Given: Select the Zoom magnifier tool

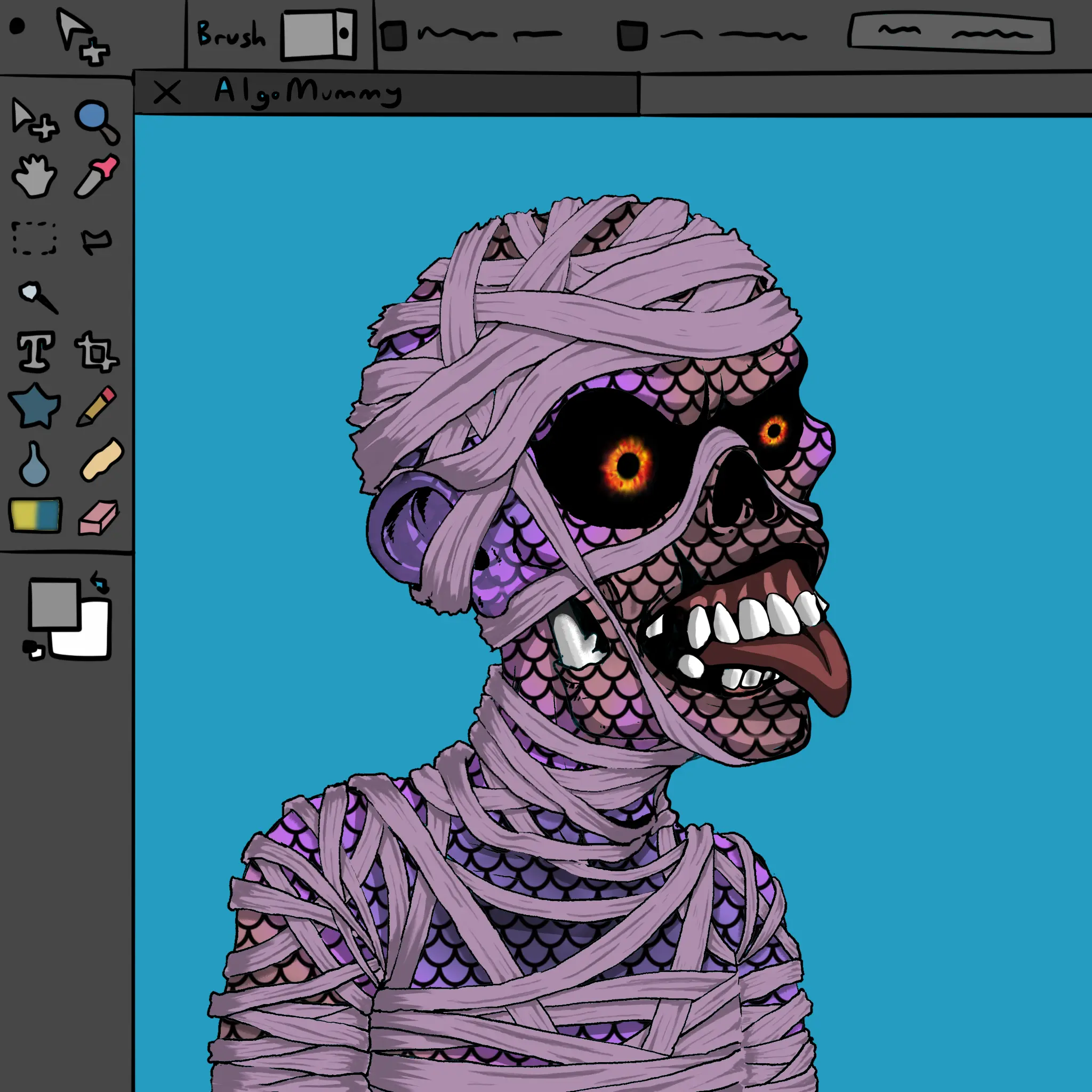Looking at the screenshot, I should point(96,121).
